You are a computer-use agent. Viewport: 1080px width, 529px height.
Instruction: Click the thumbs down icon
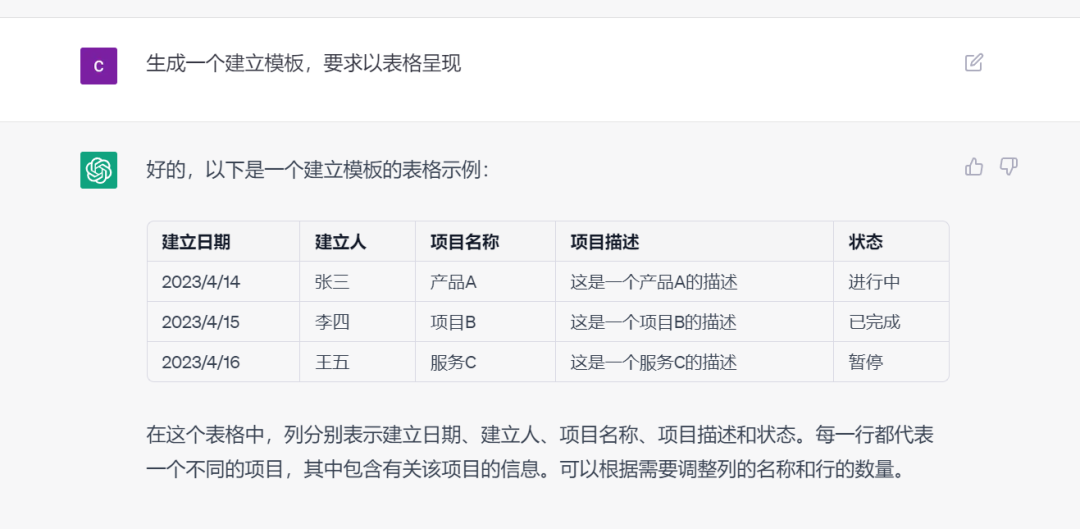pos(1009,167)
